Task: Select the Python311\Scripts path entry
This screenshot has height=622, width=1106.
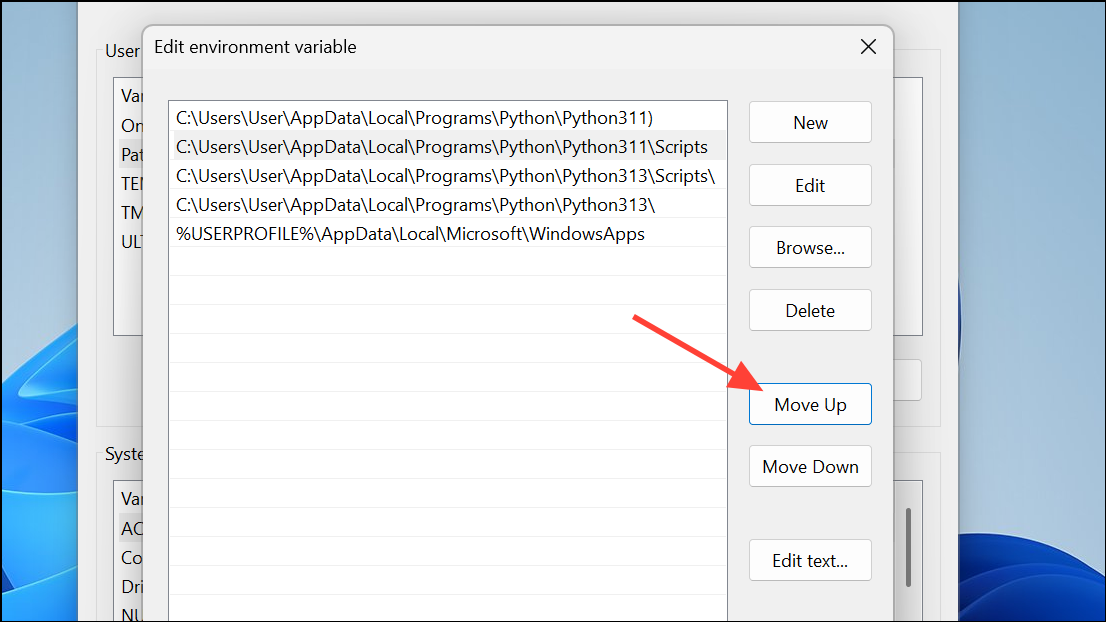Action: [441, 147]
